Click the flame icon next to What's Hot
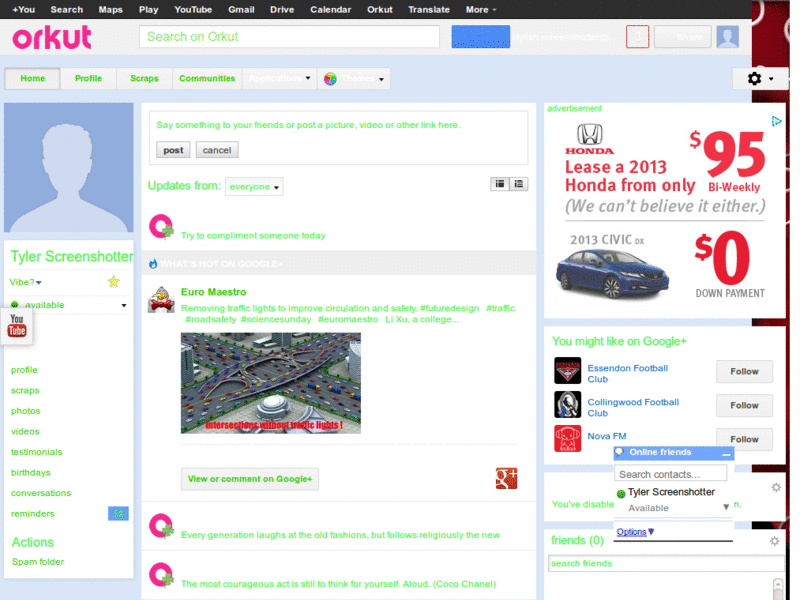Viewport: 800px width, 600px height. click(153, 264)
